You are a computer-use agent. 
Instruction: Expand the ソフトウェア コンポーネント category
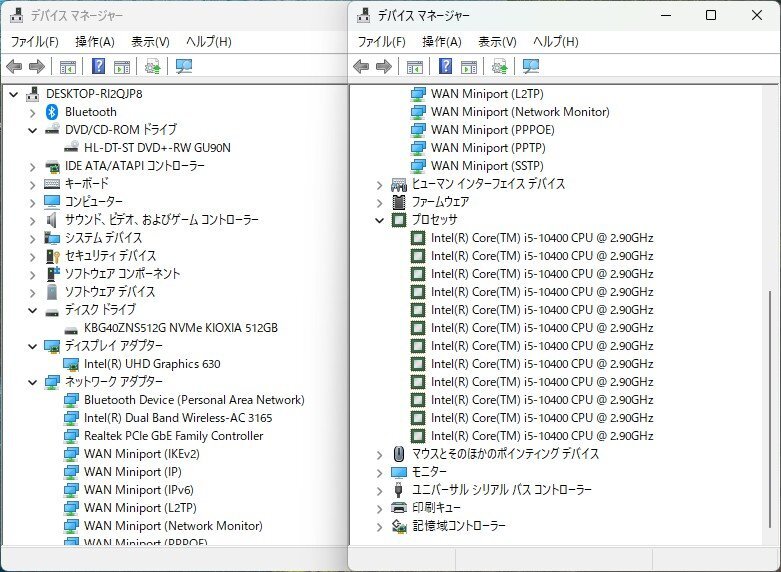33,275
